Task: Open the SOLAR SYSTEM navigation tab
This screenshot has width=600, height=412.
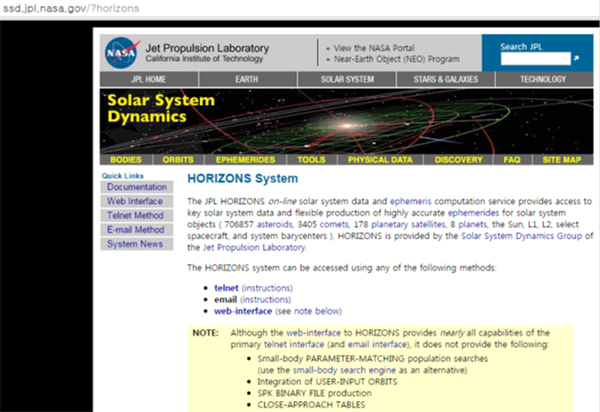Action: pos(347,79)
